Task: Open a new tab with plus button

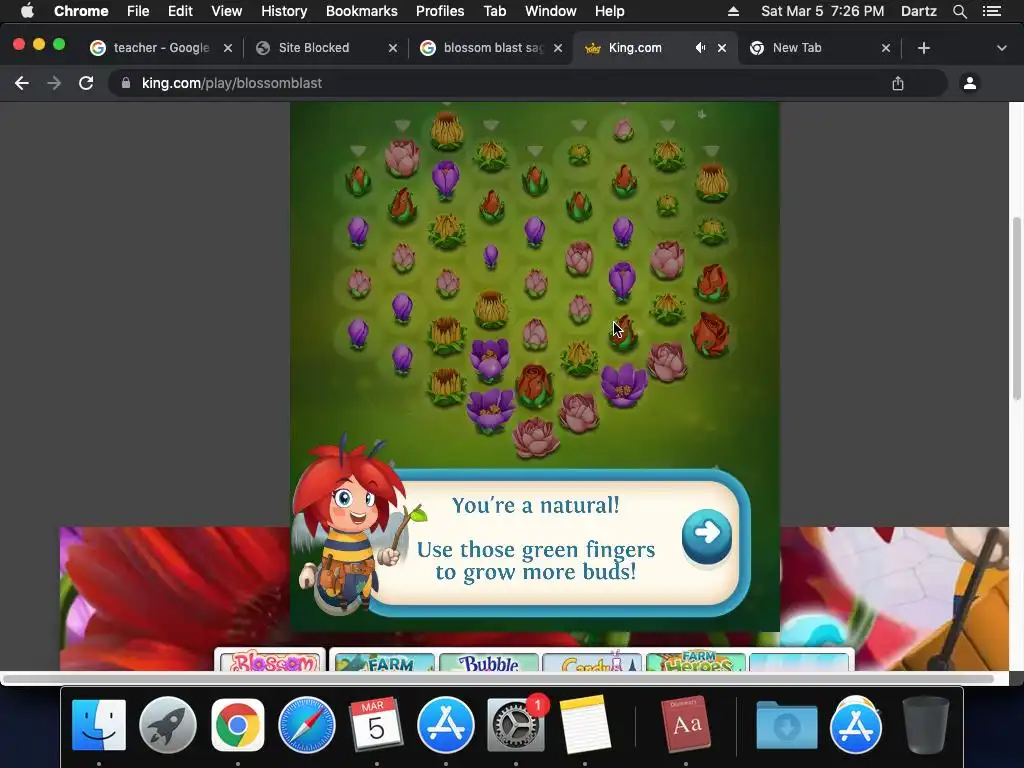Action: (x=923, y=48)
